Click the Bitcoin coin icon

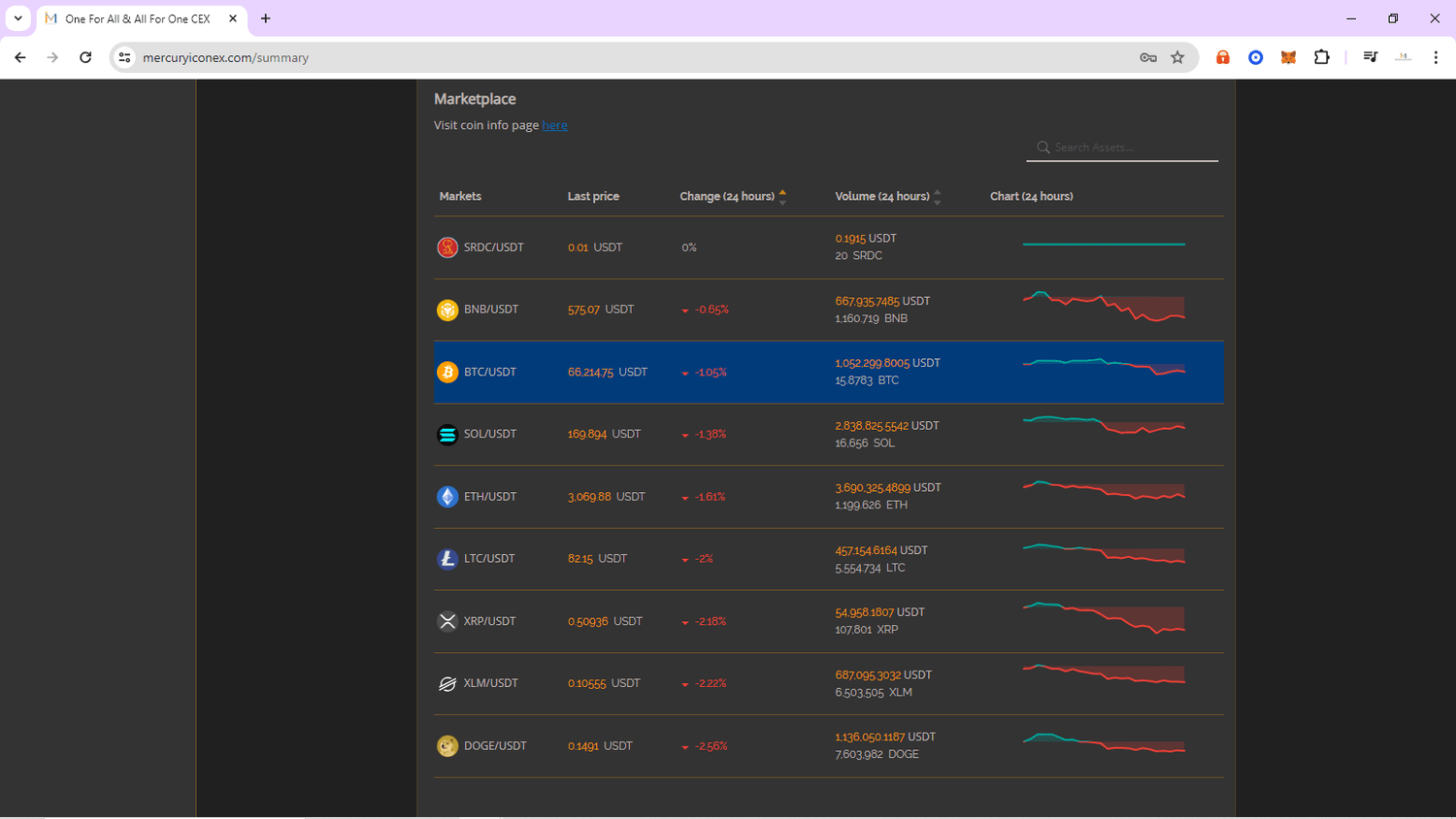(x=447, y=373)
